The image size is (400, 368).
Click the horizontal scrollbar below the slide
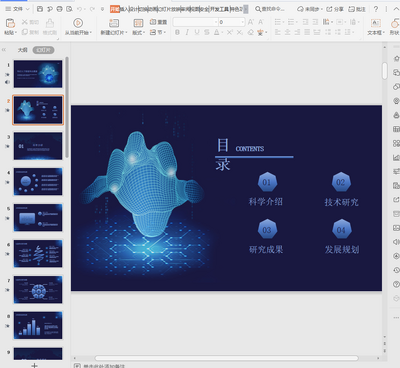[x=226, y=358]
